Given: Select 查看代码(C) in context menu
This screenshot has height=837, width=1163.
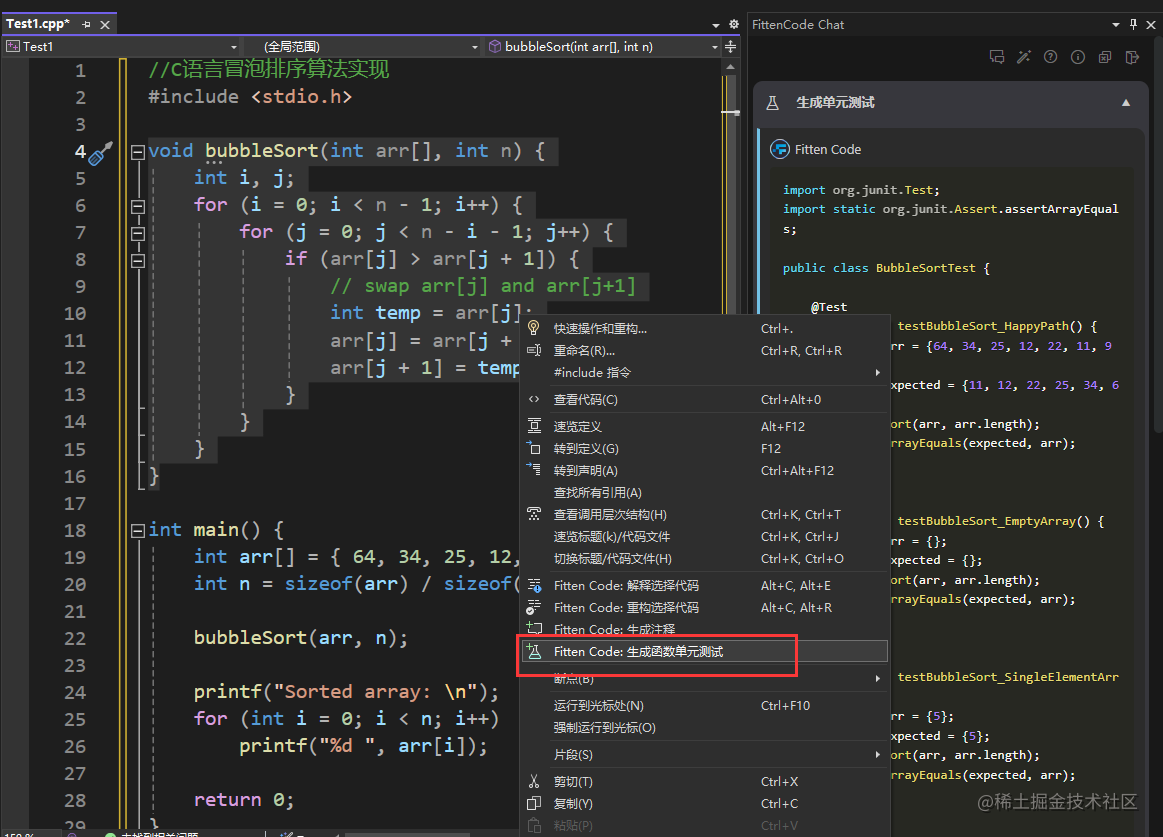Looking at the screenshot, I should click(705, 399).
